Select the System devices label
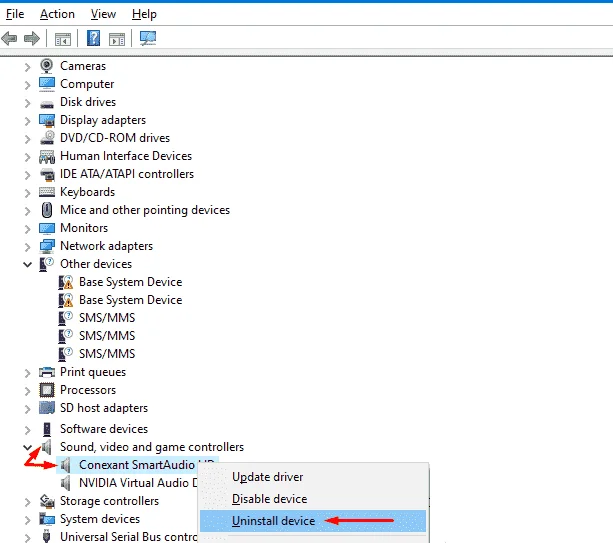This screenshot has width=613, height=543. click(x=100, y=519)
